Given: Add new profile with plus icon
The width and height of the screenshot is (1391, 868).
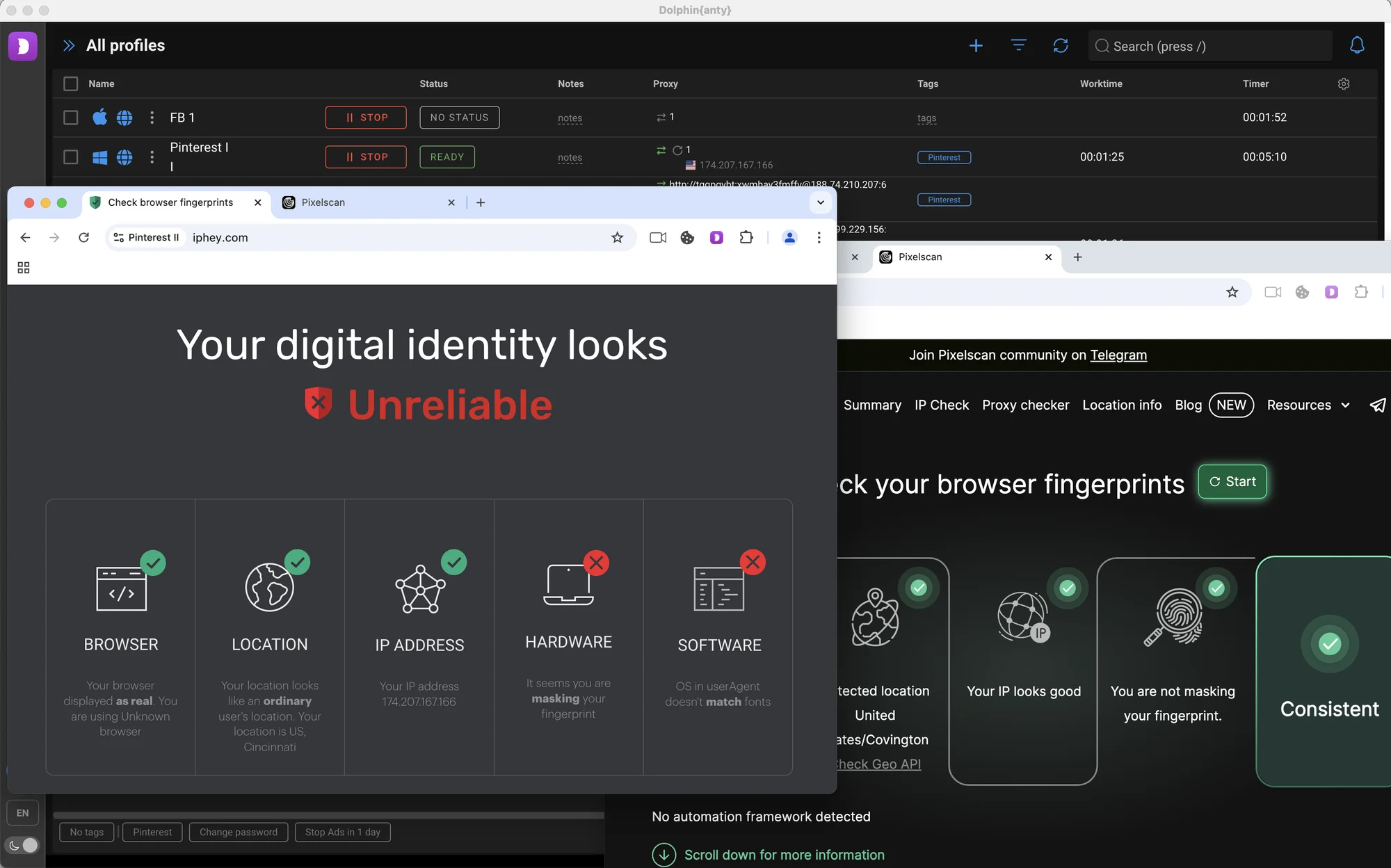Looking at the screenshot, I should [x=976, y=46].
